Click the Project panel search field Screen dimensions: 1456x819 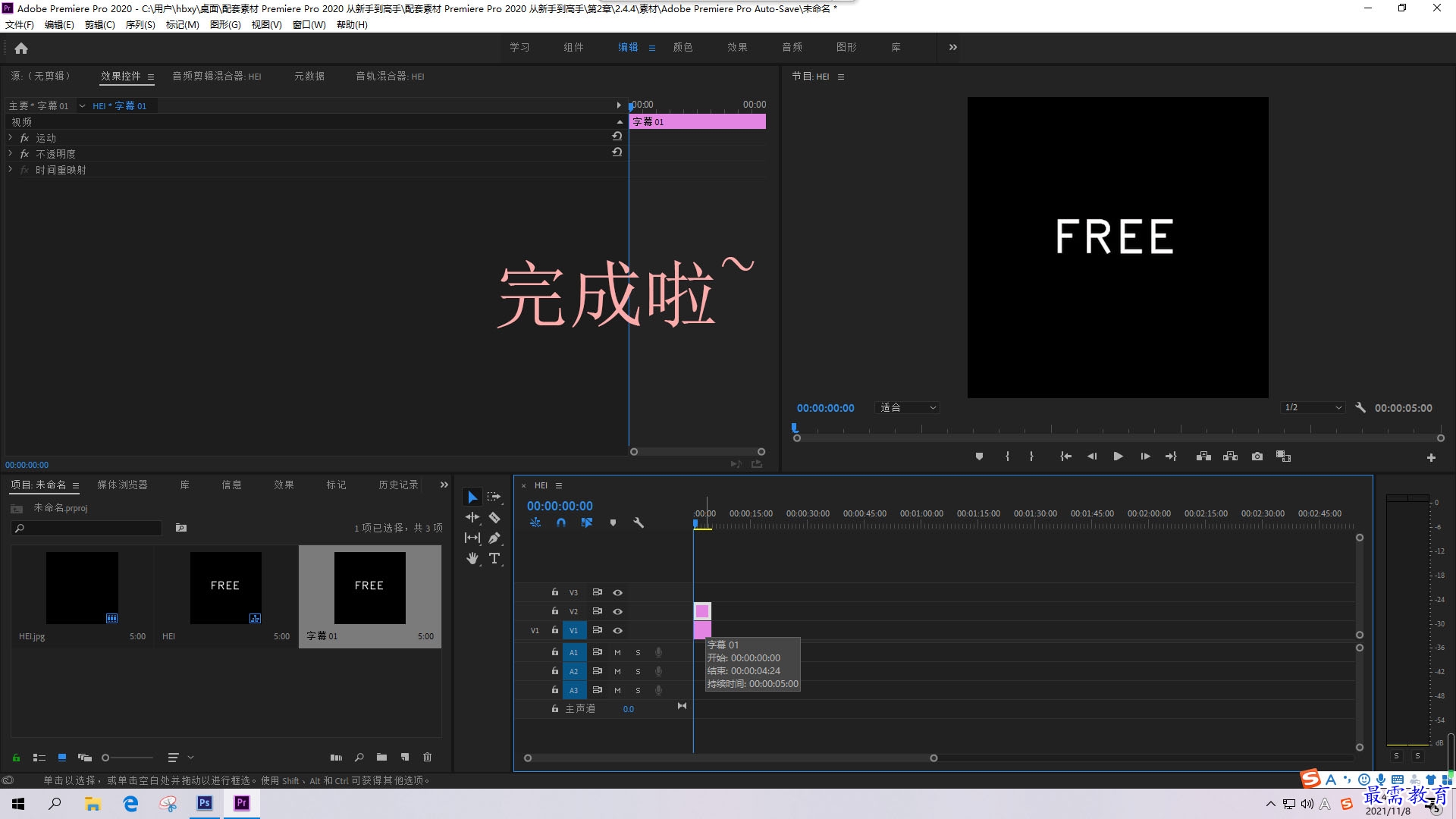coord(86,528)
